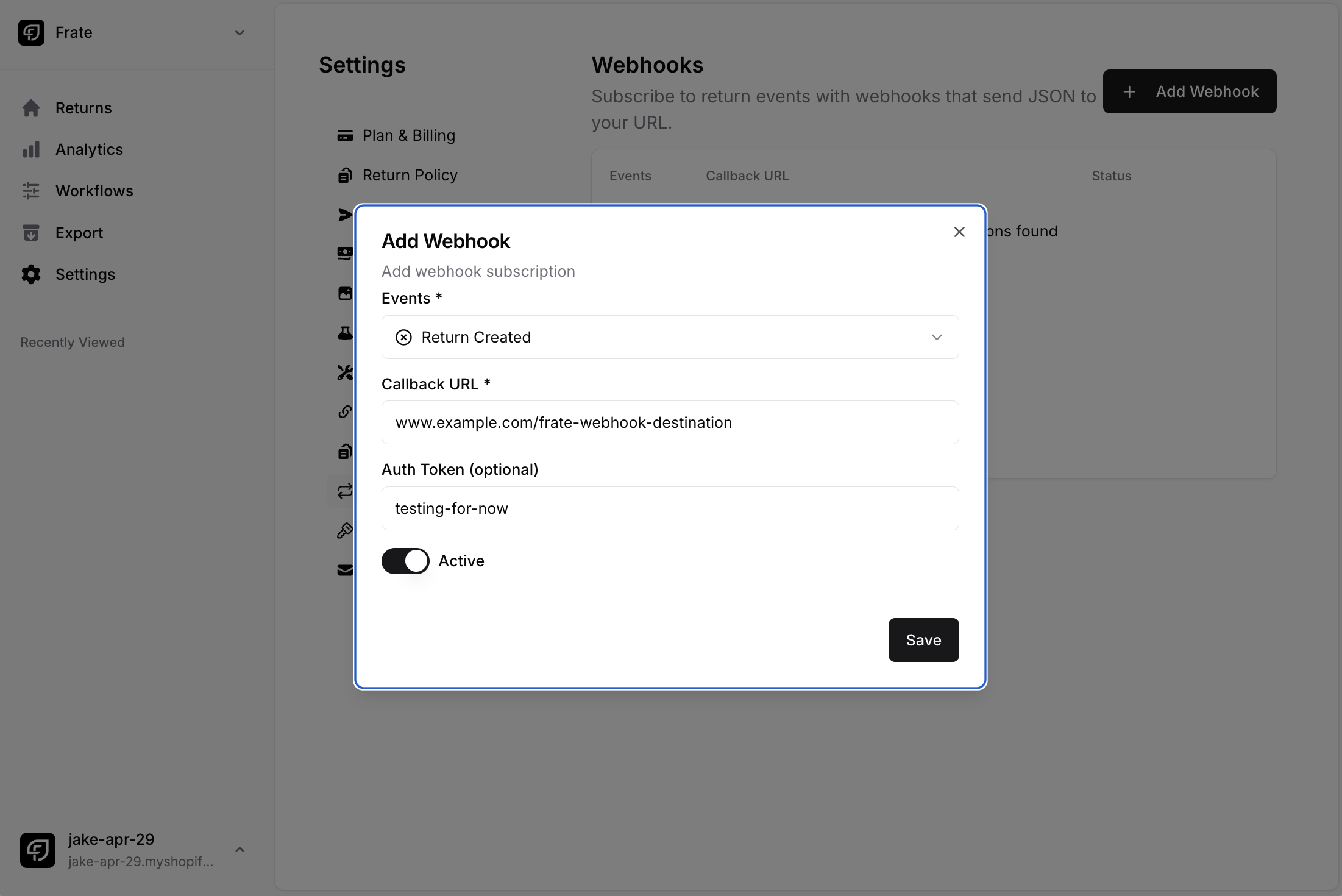
Task: Select the chain-link integration settings icon
Action: [x=346, y=411]
